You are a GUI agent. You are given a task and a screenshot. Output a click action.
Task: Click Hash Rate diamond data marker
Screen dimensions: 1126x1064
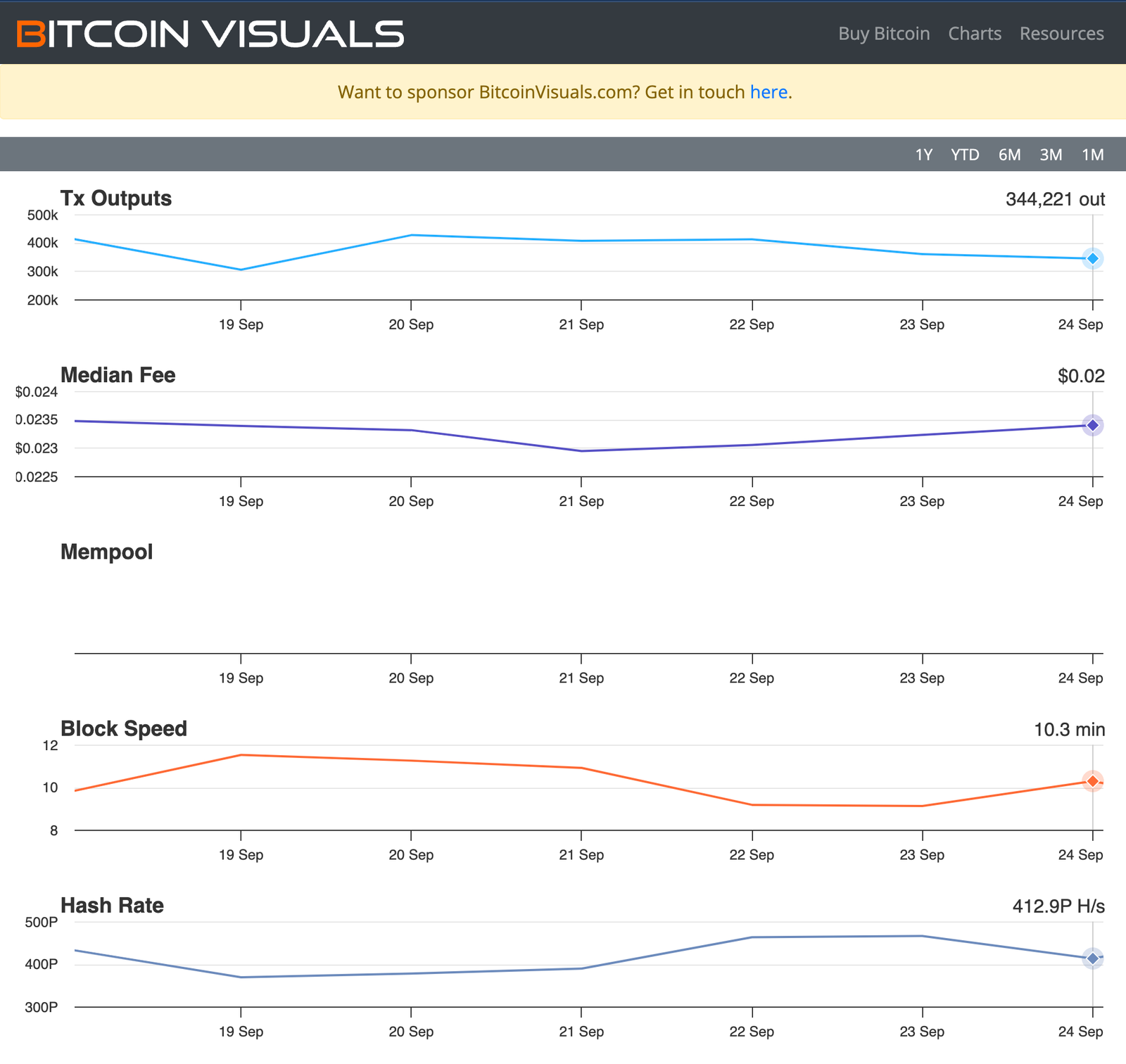(1092, 958)
